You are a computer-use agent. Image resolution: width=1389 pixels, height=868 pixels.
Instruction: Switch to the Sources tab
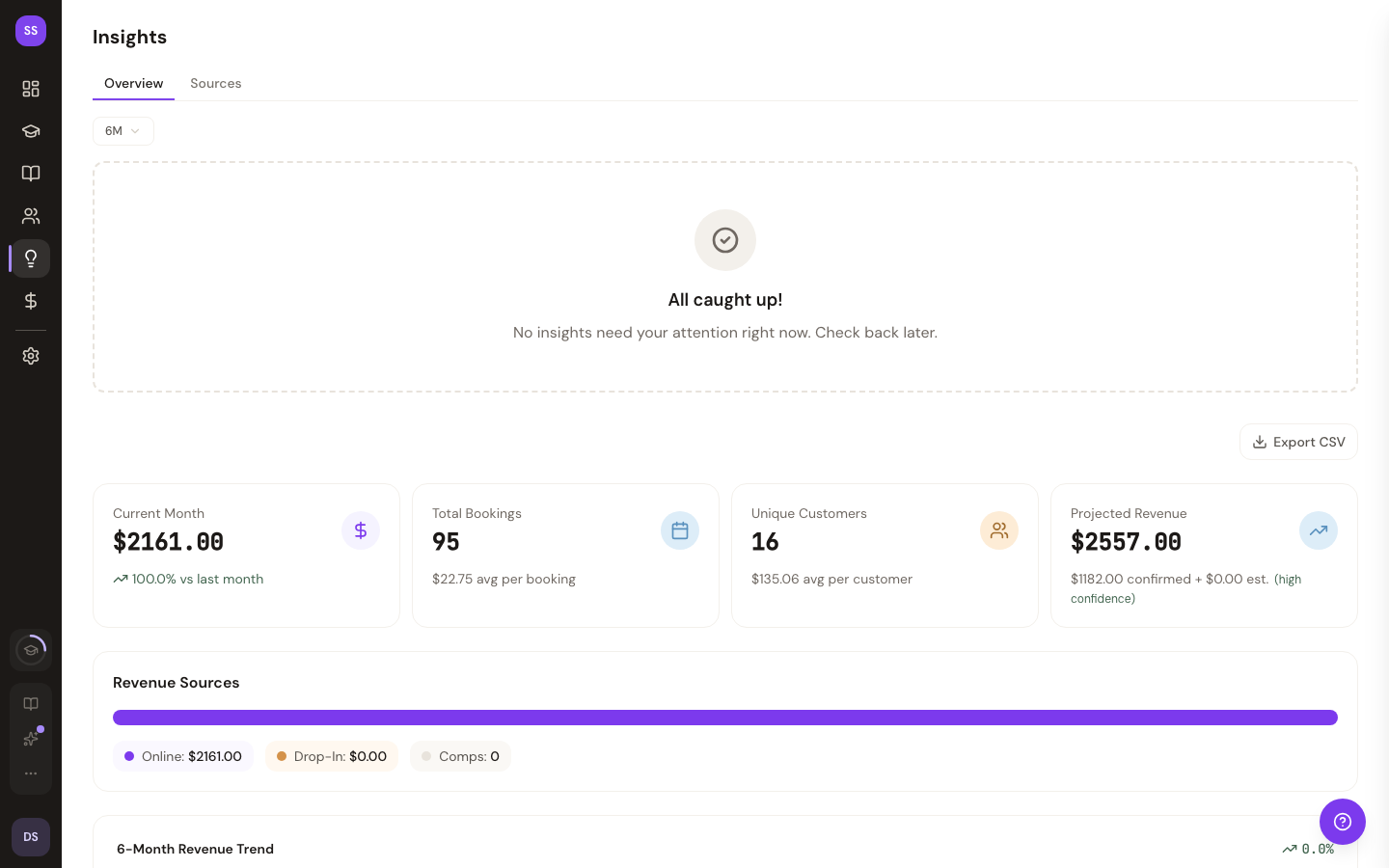pyautogui.click(x=215, y=83)
